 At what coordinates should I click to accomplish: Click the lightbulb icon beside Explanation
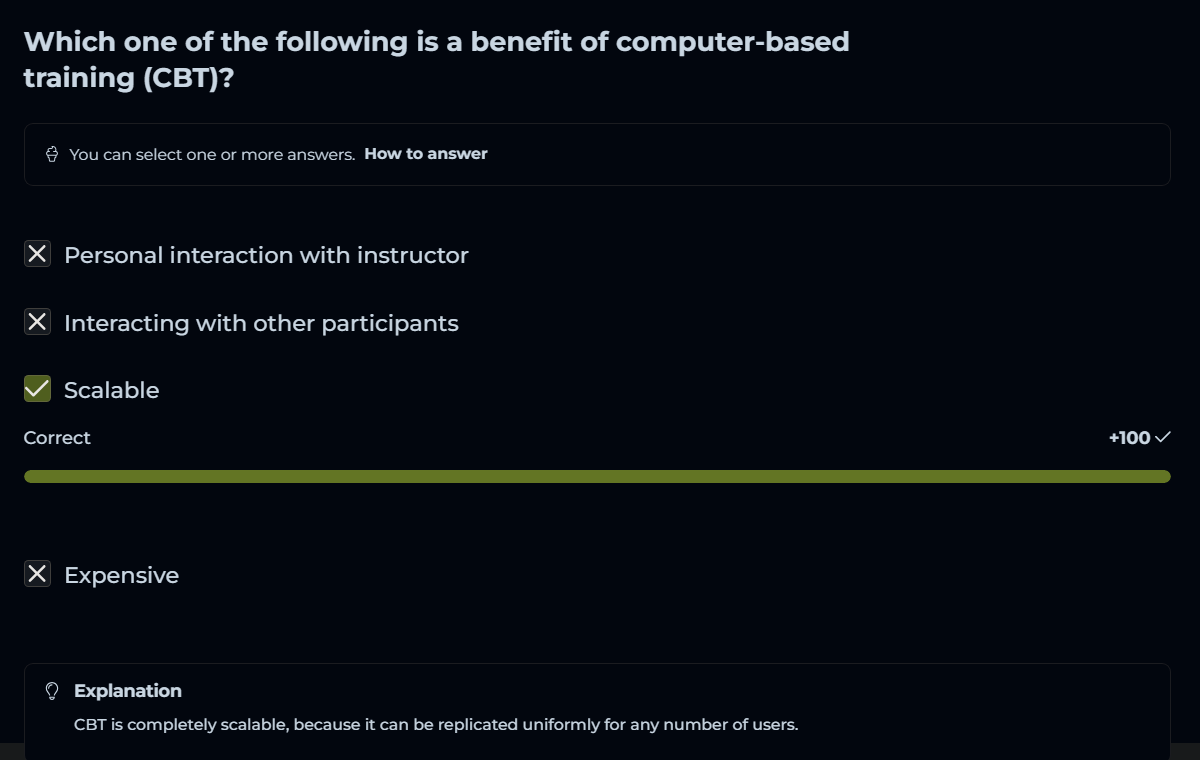click(53, 691)
